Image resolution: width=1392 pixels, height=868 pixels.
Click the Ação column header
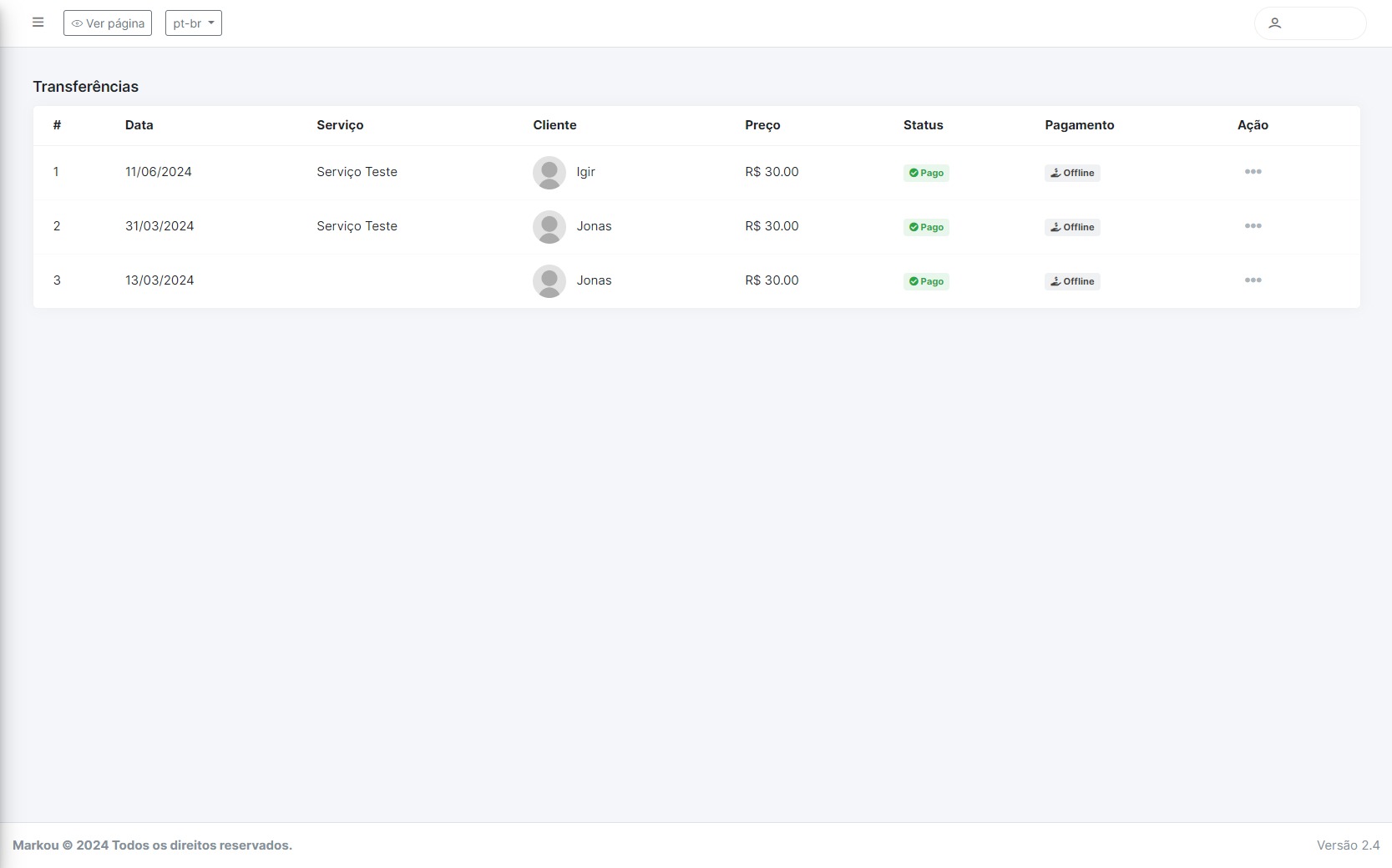point(1253,125)
